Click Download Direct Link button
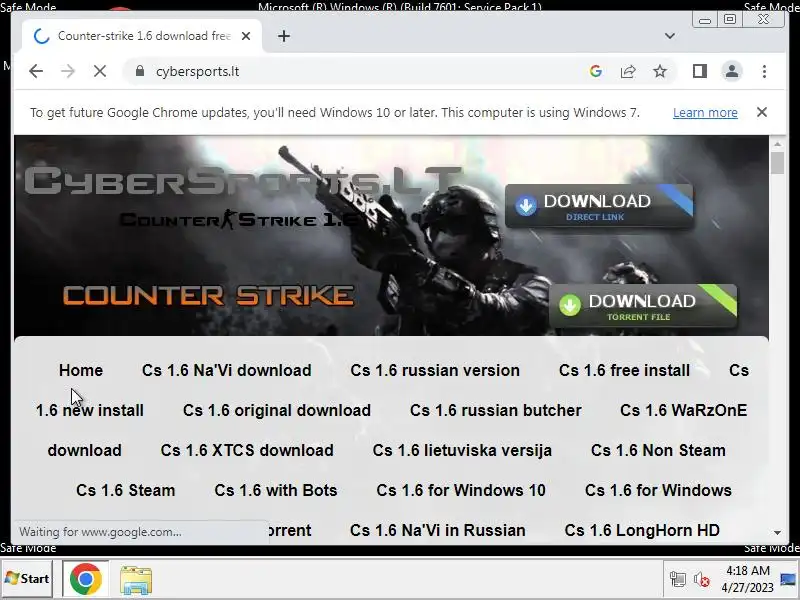Image resolution: width=800 pixels, height=600 pixels. (599, 206)
